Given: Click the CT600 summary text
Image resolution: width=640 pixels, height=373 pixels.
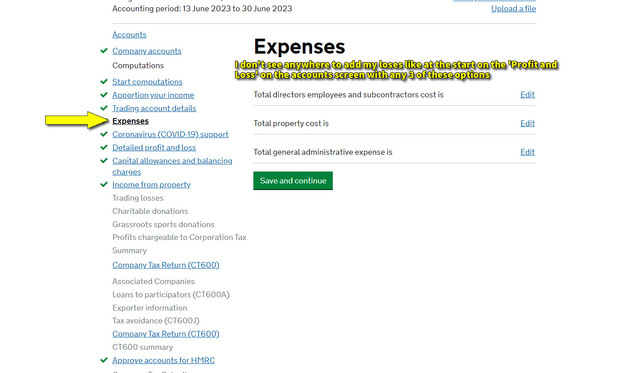Looking at the screenshot, I should pos(142,347).
